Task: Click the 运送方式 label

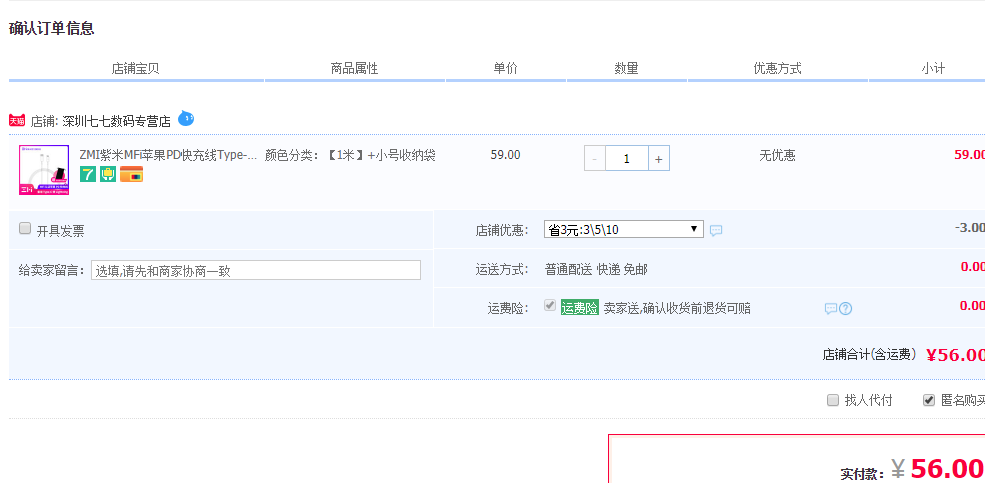Action: click(x=502, y=270)
